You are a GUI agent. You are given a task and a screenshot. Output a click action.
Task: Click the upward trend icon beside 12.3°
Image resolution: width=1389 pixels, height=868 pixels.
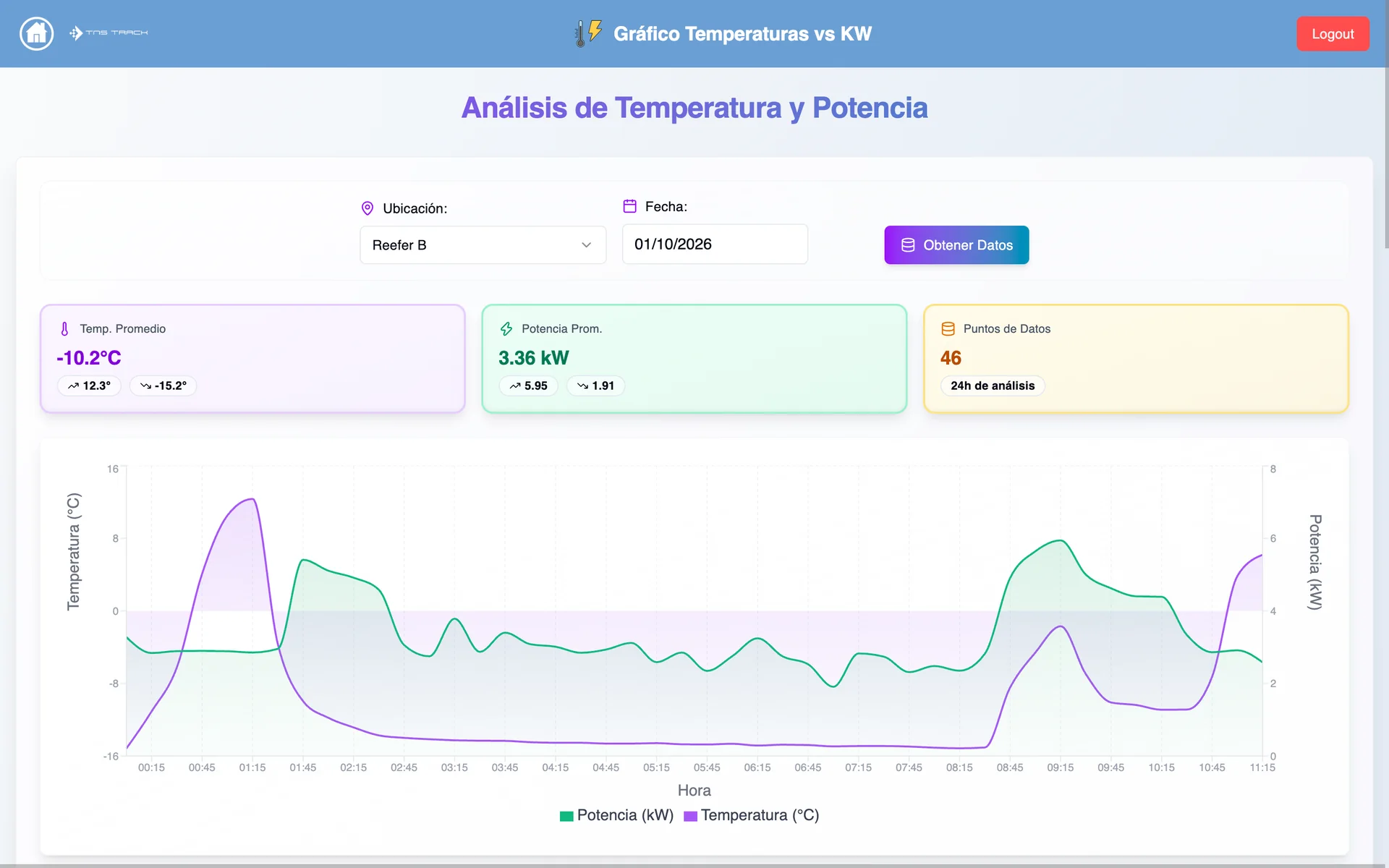(73, 386)
